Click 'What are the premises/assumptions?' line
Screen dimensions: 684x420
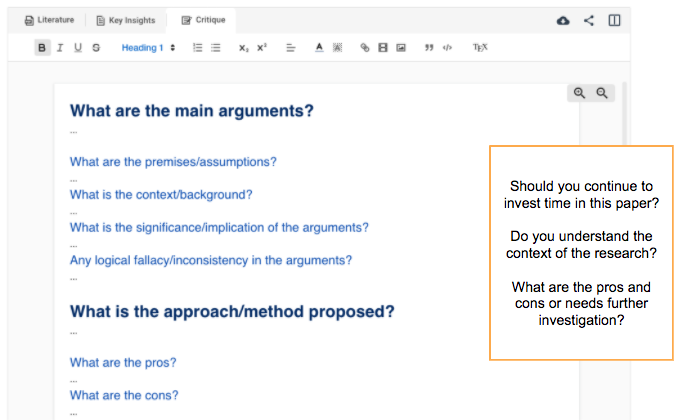click(173, 162)
